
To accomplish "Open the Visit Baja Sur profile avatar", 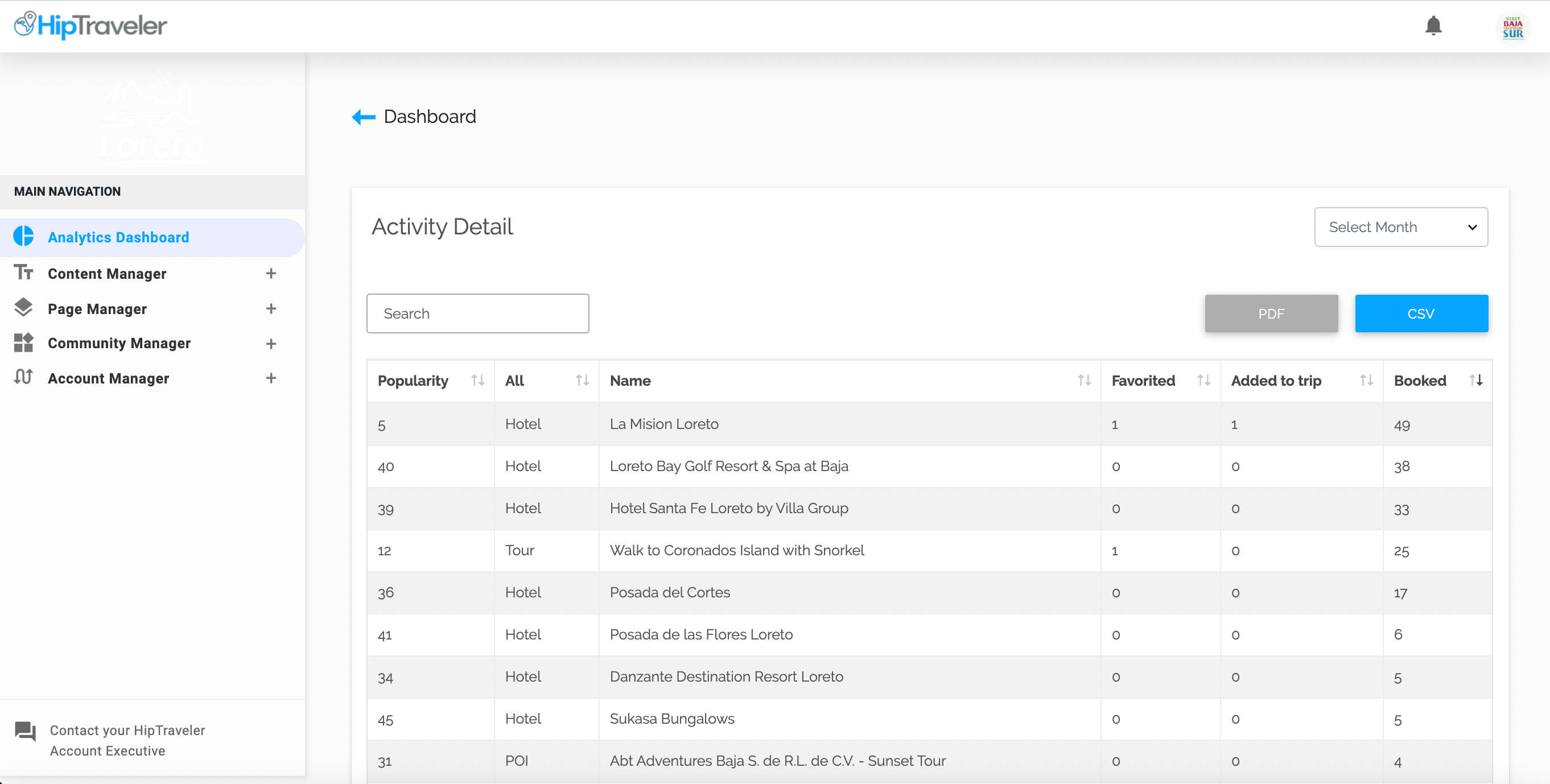I will tap(1512, 27).
